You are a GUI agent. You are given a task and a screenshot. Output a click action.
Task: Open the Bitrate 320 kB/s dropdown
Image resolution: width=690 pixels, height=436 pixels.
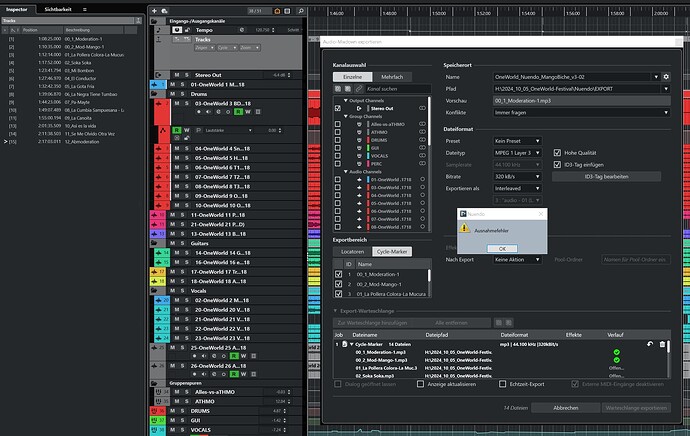coord(518,176)
